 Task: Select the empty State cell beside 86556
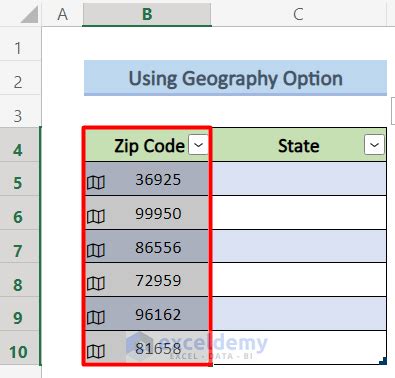coord(299,246)
